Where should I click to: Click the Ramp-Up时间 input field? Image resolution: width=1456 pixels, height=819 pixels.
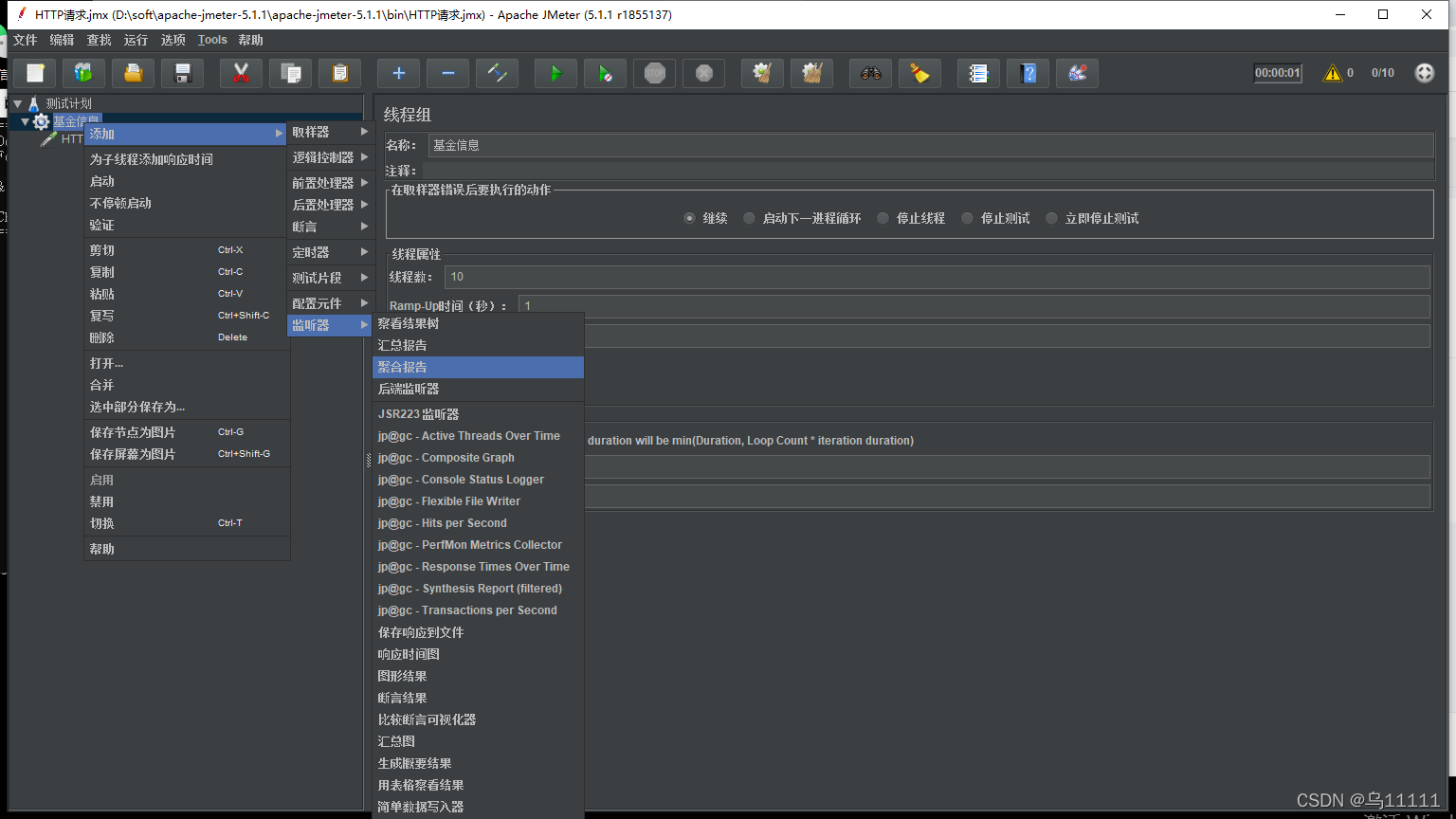tap(974, 306)
